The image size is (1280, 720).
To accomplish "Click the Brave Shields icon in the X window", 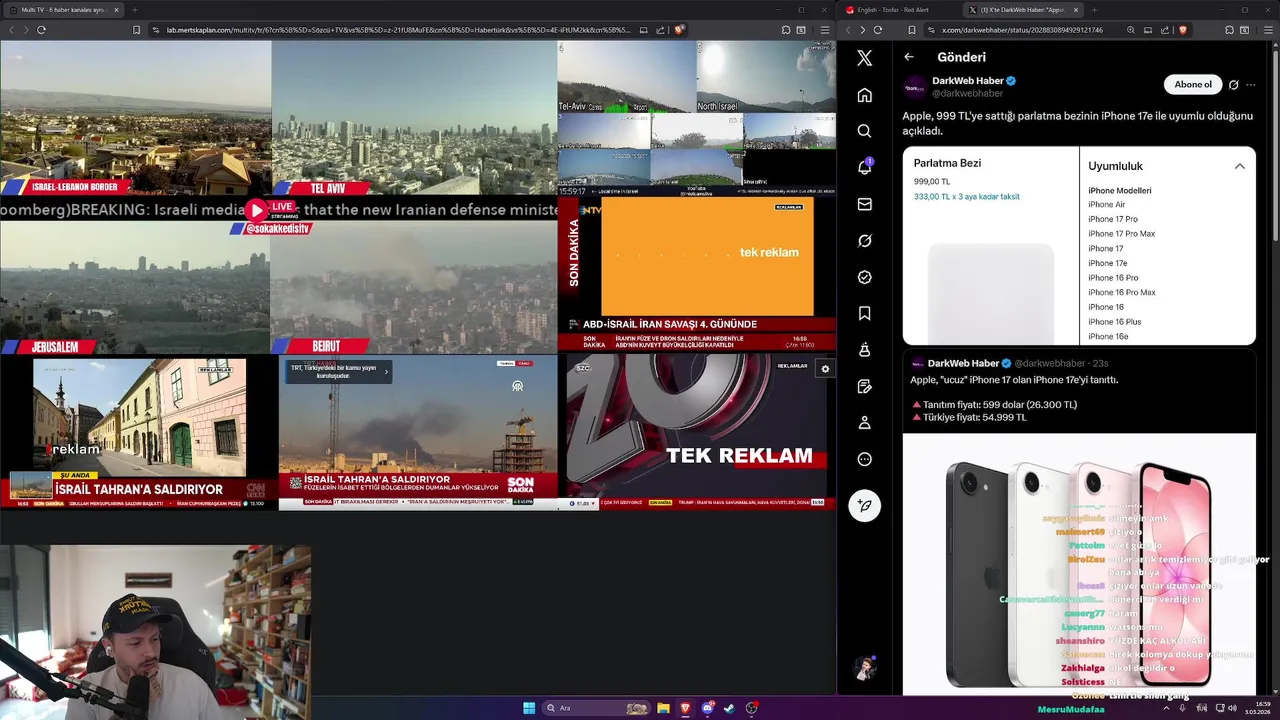I will click(x=1183, y=30).
